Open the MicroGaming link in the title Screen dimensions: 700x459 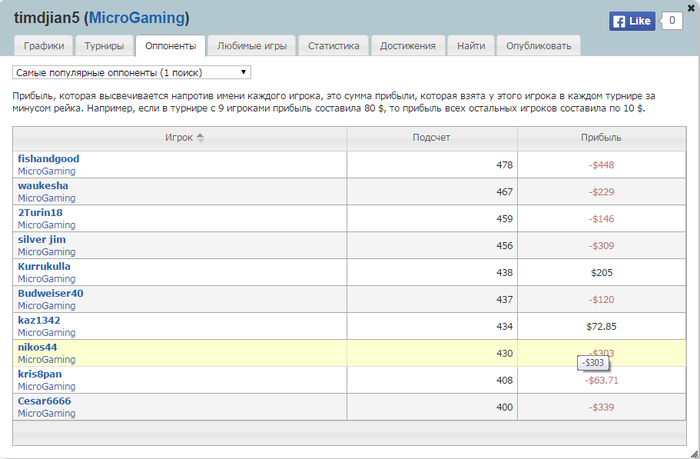137,18
